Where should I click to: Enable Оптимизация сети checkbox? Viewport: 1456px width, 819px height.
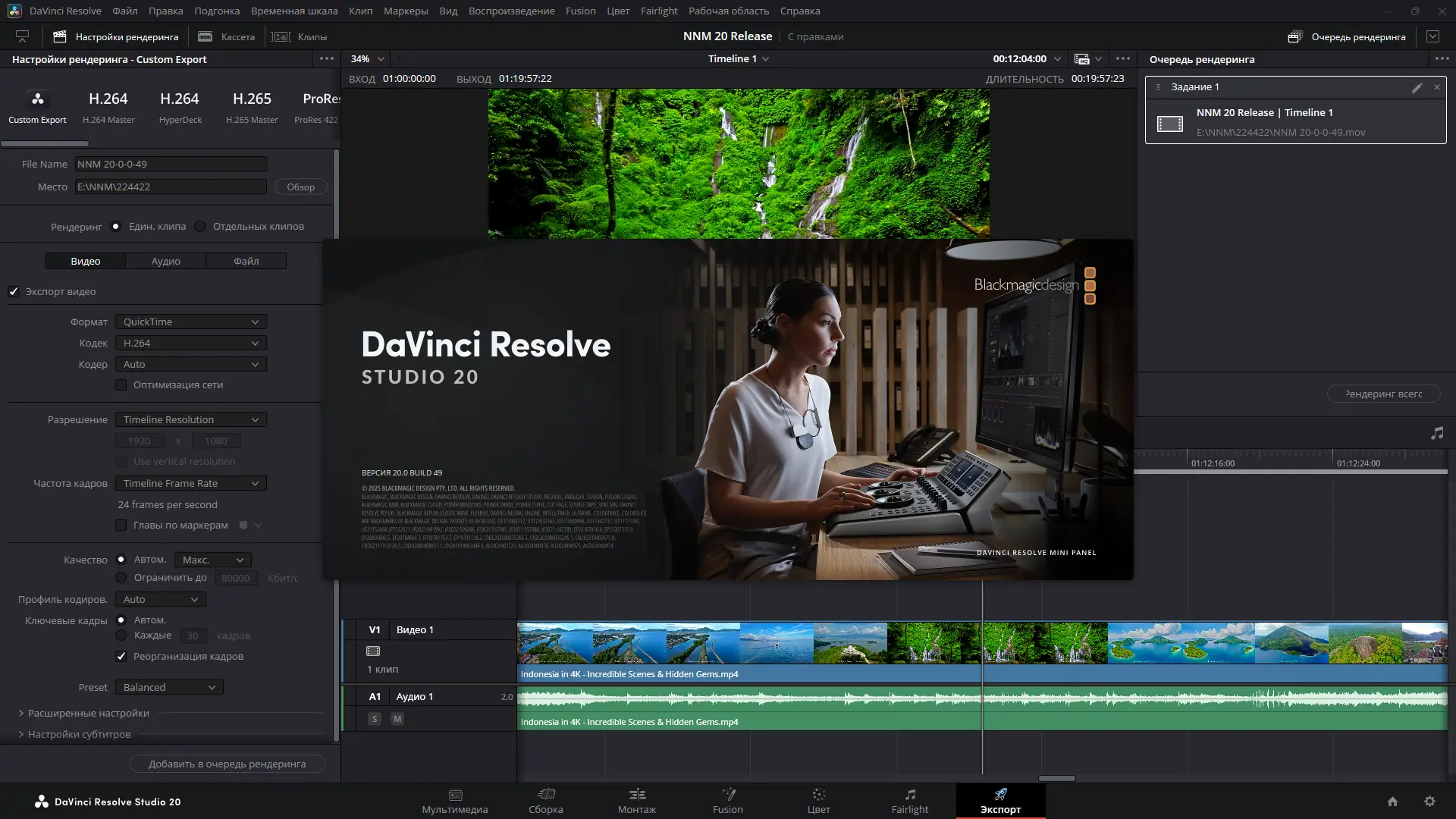pyautogui.click(x=121, y=385)
